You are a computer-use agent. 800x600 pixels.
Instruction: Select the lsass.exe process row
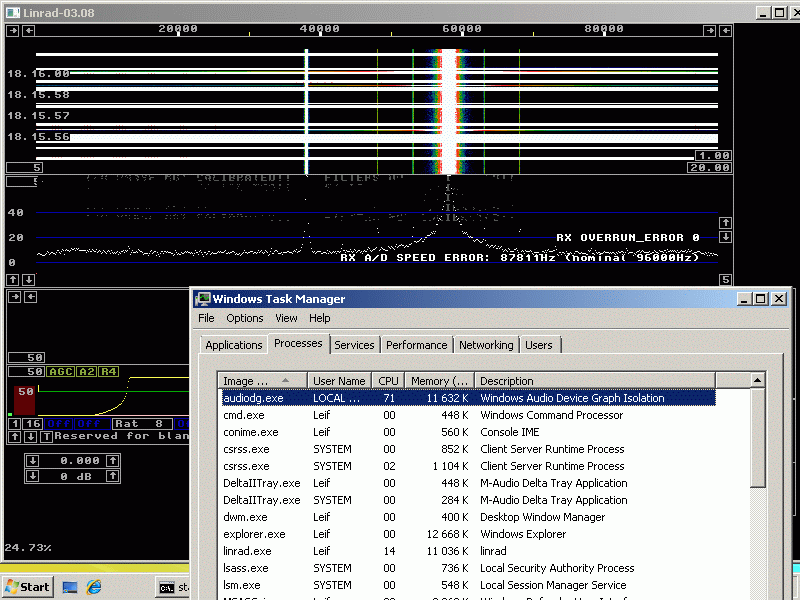coord(468,568)
